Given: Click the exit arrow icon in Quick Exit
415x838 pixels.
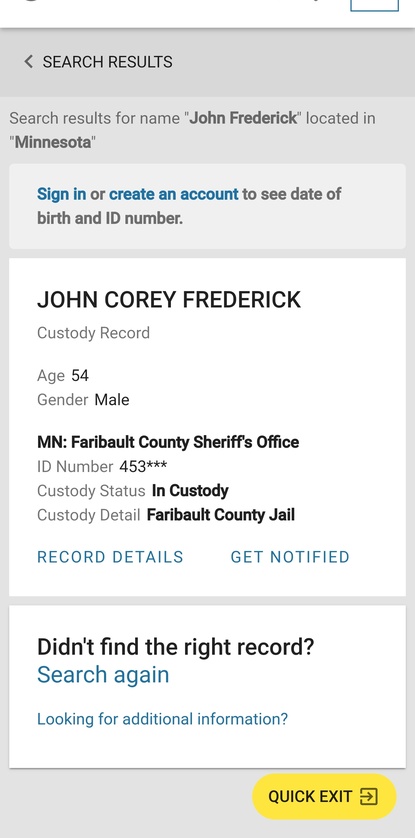Looking at the screenshot, I should pos(369,797).
